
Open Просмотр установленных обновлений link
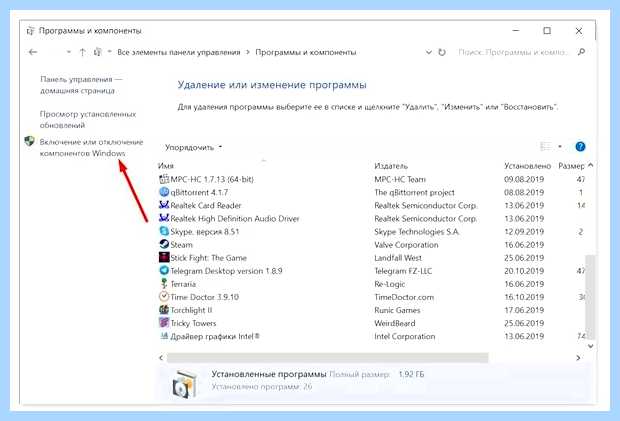tap(88, 119)
